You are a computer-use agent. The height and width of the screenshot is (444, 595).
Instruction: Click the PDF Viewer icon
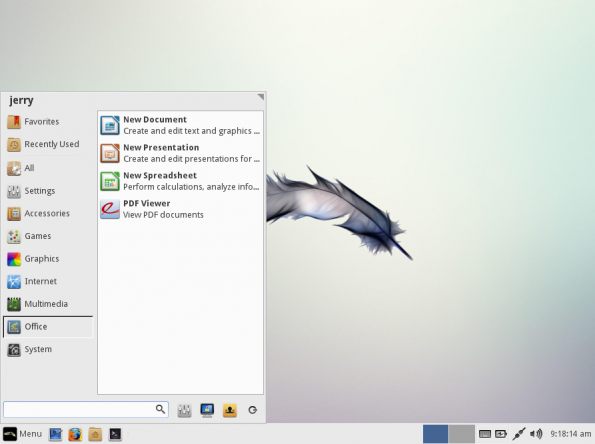click(110, 209)
